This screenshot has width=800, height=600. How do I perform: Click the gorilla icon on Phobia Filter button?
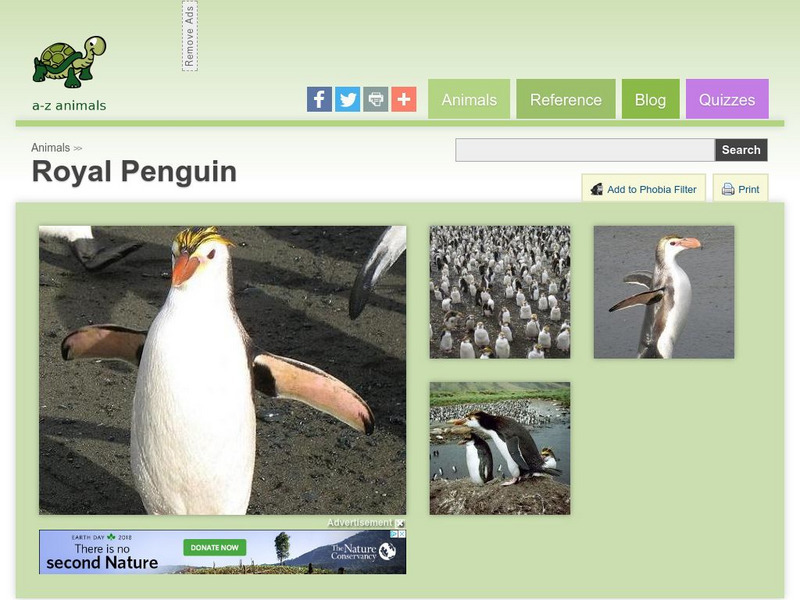tap(598, 188)
